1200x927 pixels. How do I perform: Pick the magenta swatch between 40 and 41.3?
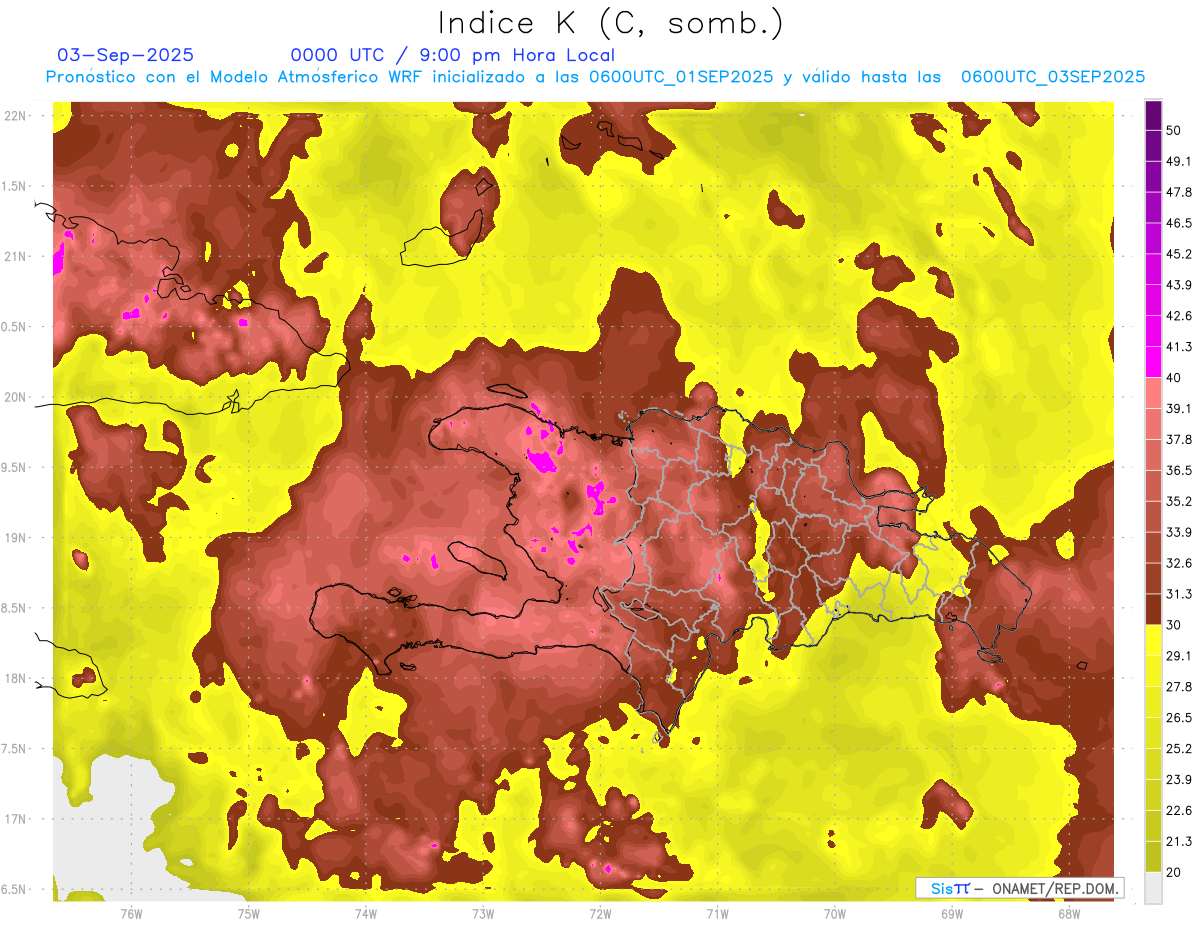tap(1153, 362)
